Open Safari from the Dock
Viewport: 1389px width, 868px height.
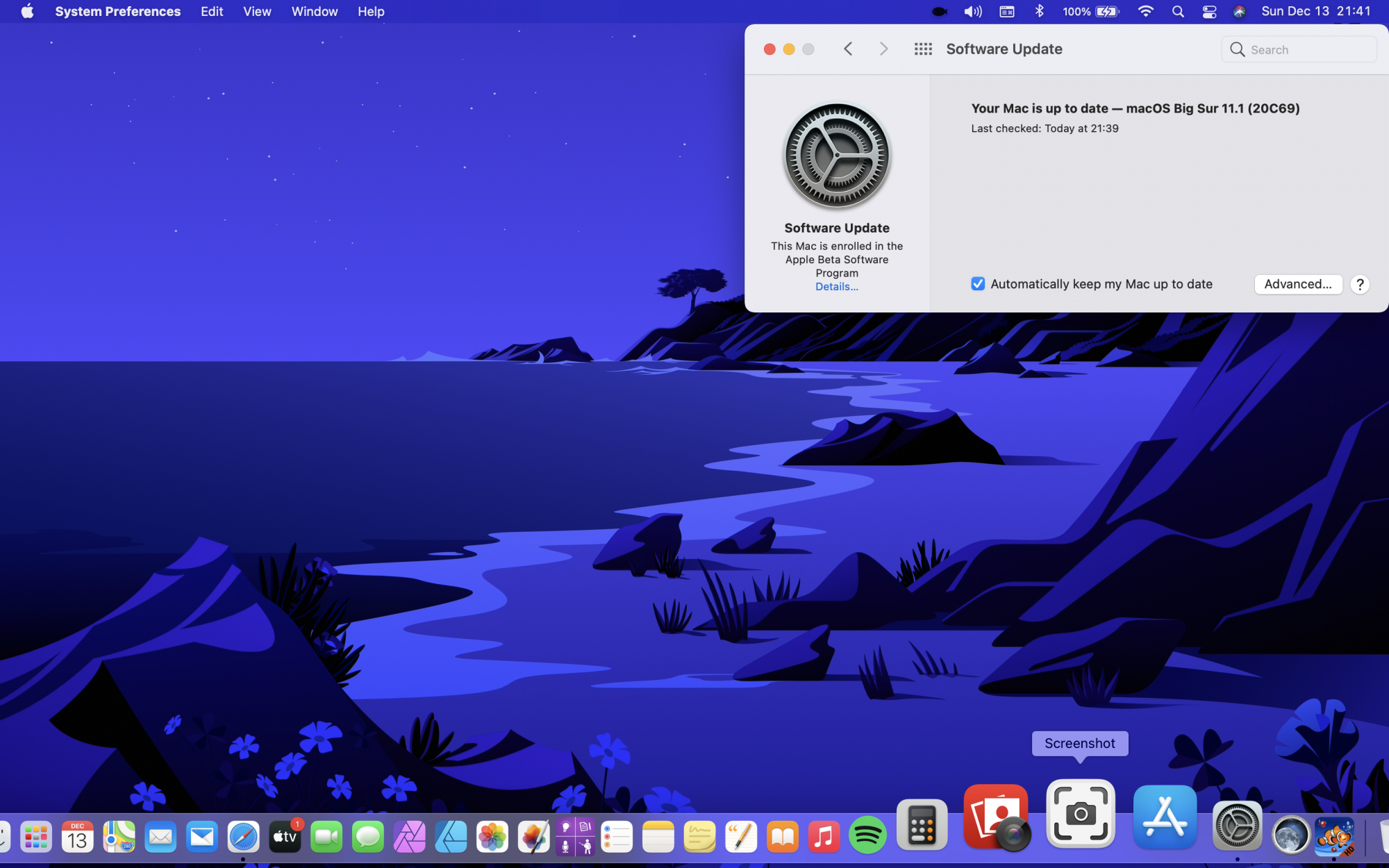click(243, 837)
